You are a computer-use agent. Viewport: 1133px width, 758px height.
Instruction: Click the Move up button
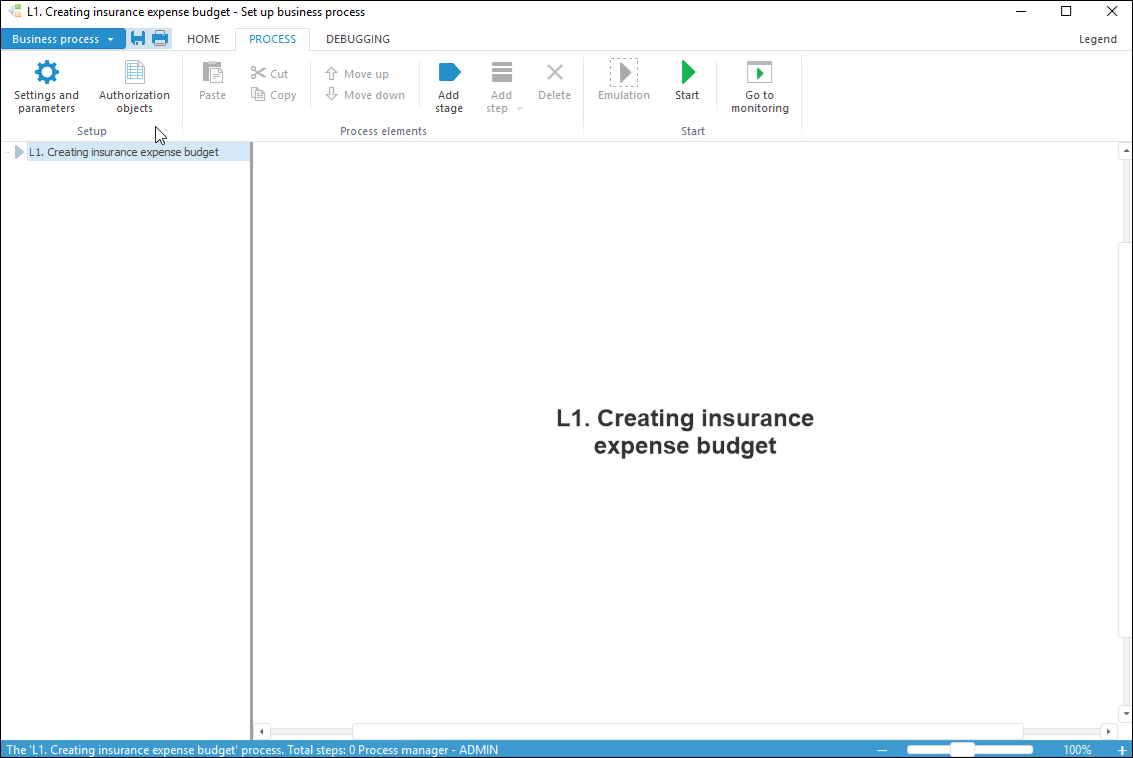pyautogui.click(x=357, y=74)
